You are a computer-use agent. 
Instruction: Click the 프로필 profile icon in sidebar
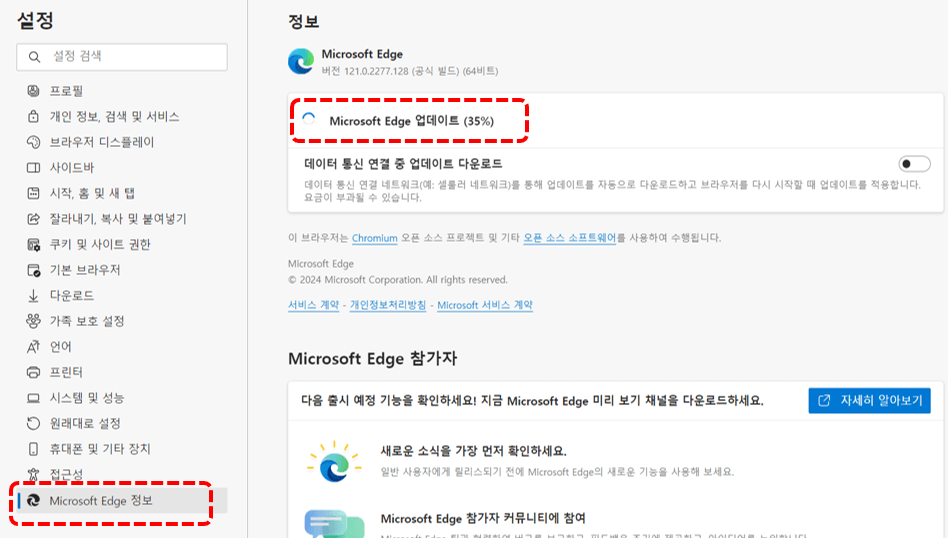click(33, 91)
